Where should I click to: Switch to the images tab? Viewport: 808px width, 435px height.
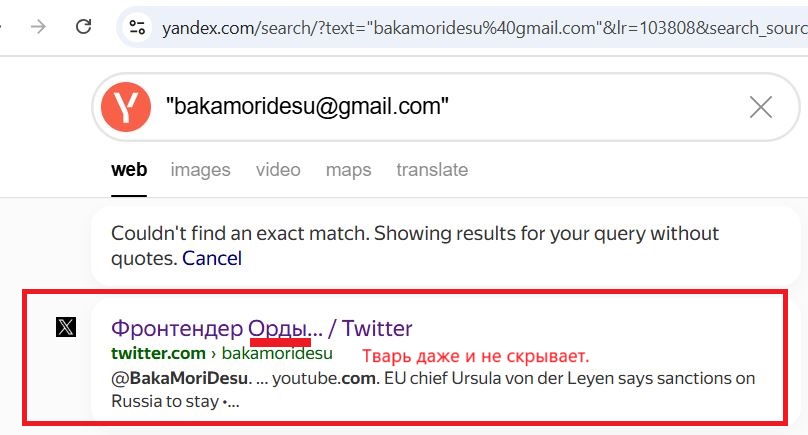pos(200,170)
